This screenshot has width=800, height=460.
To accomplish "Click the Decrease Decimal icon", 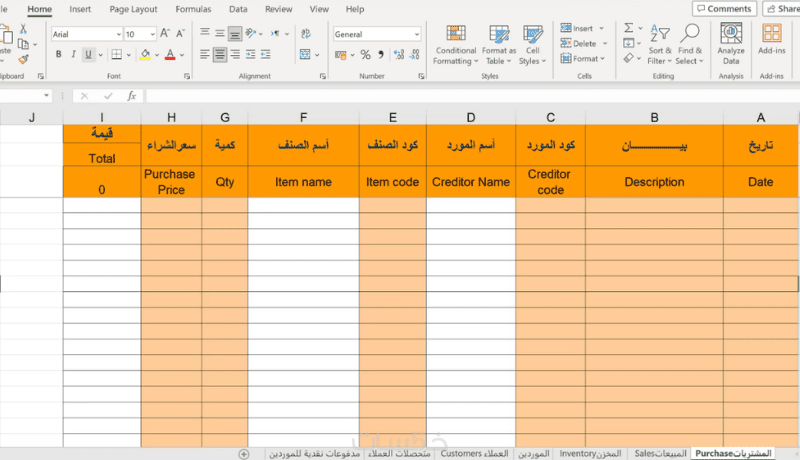I will click(414, 55).
